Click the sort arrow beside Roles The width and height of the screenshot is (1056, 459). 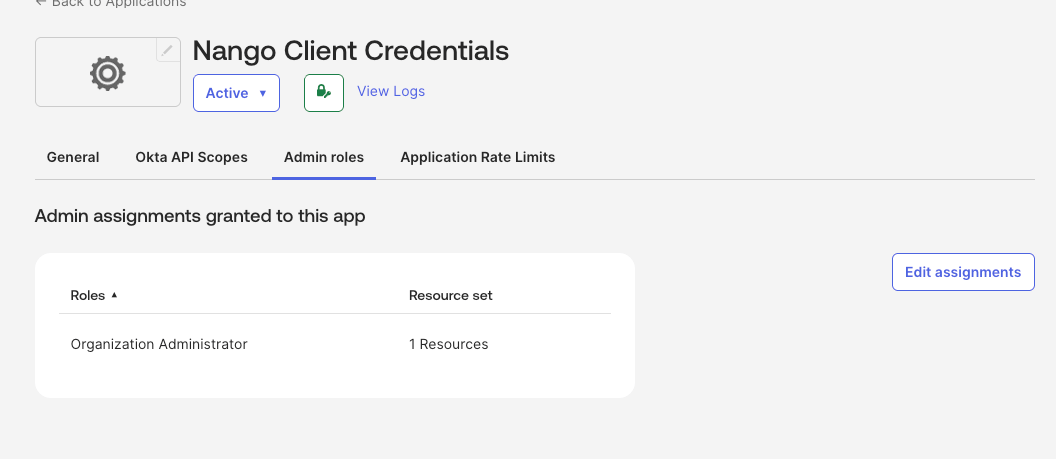coord(114,295)
